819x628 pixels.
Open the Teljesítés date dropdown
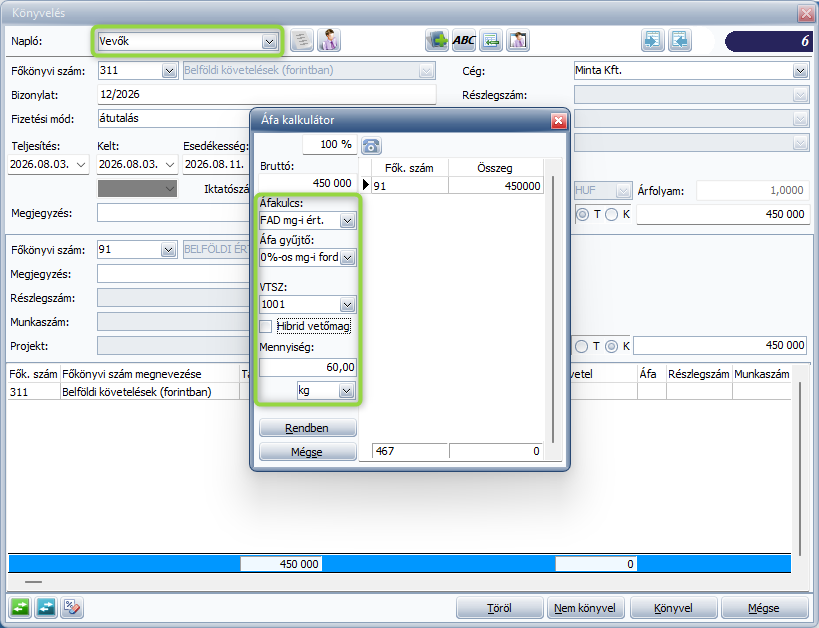(x=81, y=165)
